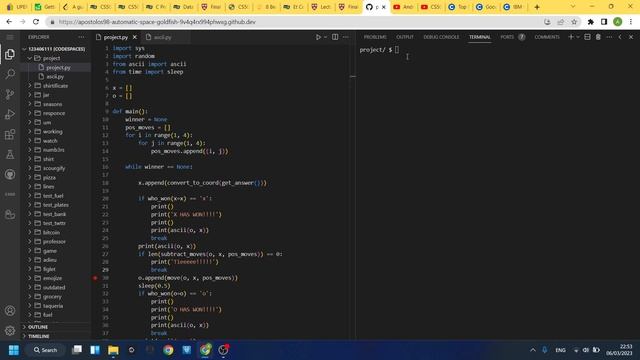Open the Explorer view in activity bar
The image size is (640, 360).
pos(10,54)
